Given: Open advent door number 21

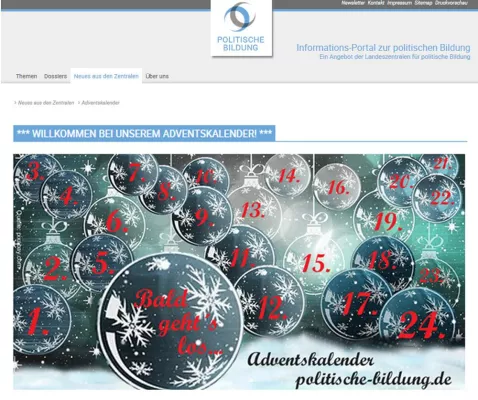Looking at the screenshot, I should click(442, 164).
